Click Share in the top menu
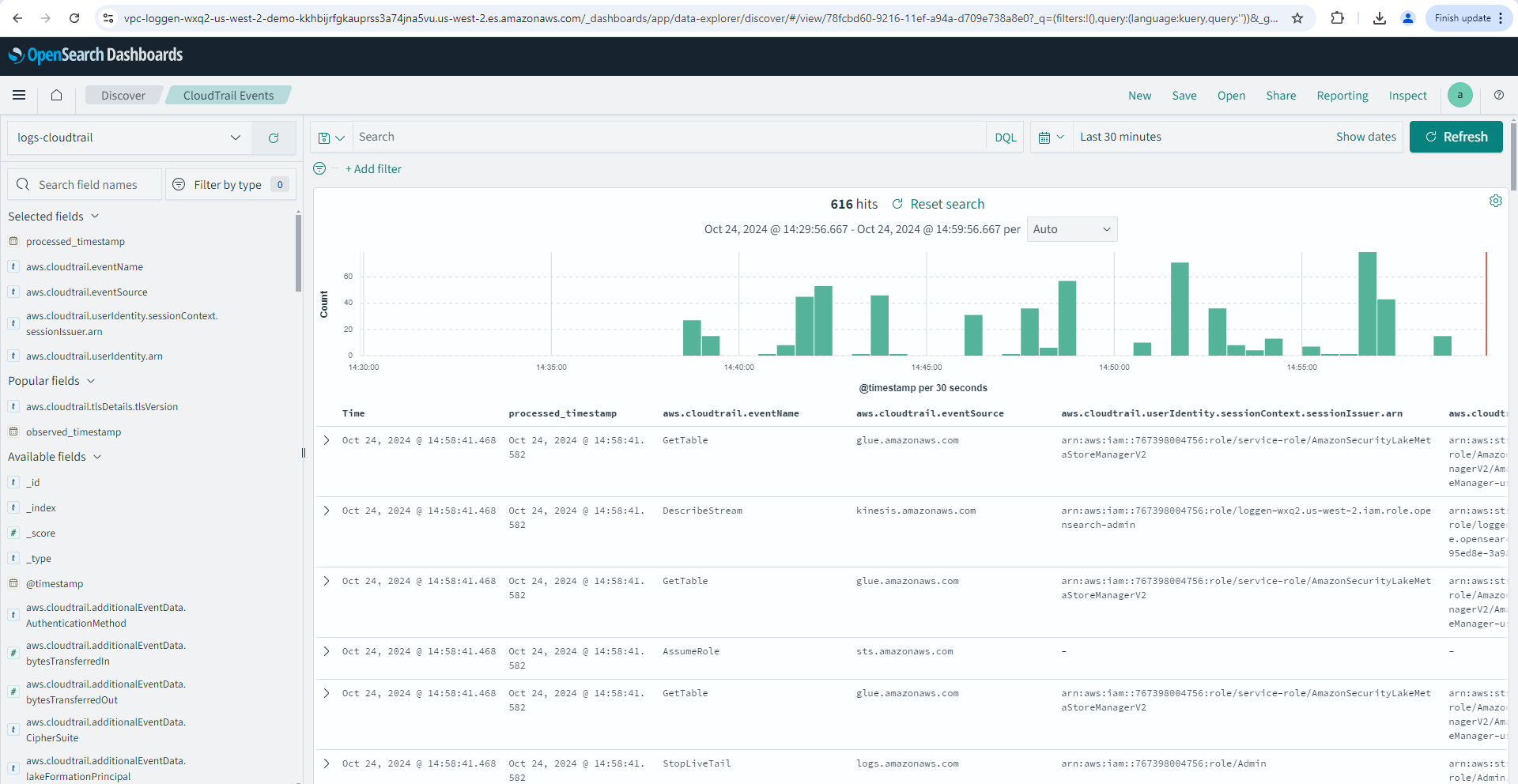The width and height of the screenshot is (1518, 784). pos(1281,96)
